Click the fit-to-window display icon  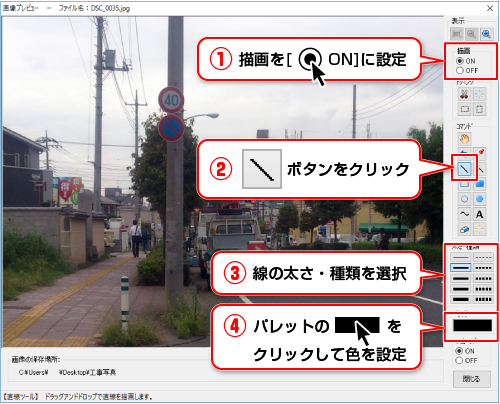pyautogui.click(x=457, y=34)
